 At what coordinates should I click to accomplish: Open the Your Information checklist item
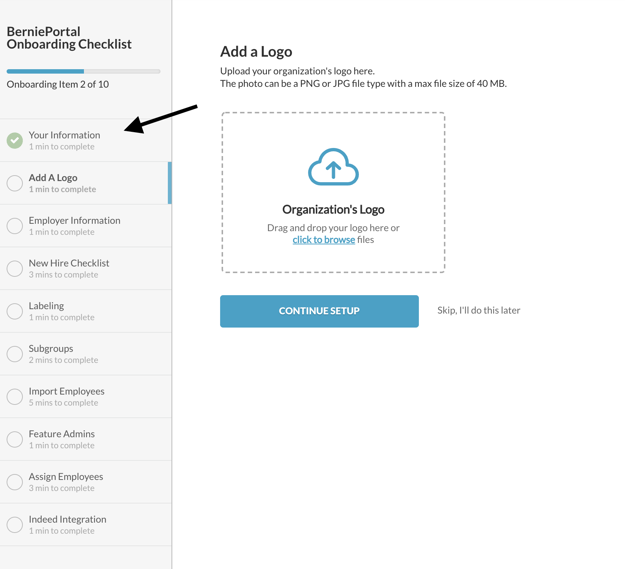(86, 140)
